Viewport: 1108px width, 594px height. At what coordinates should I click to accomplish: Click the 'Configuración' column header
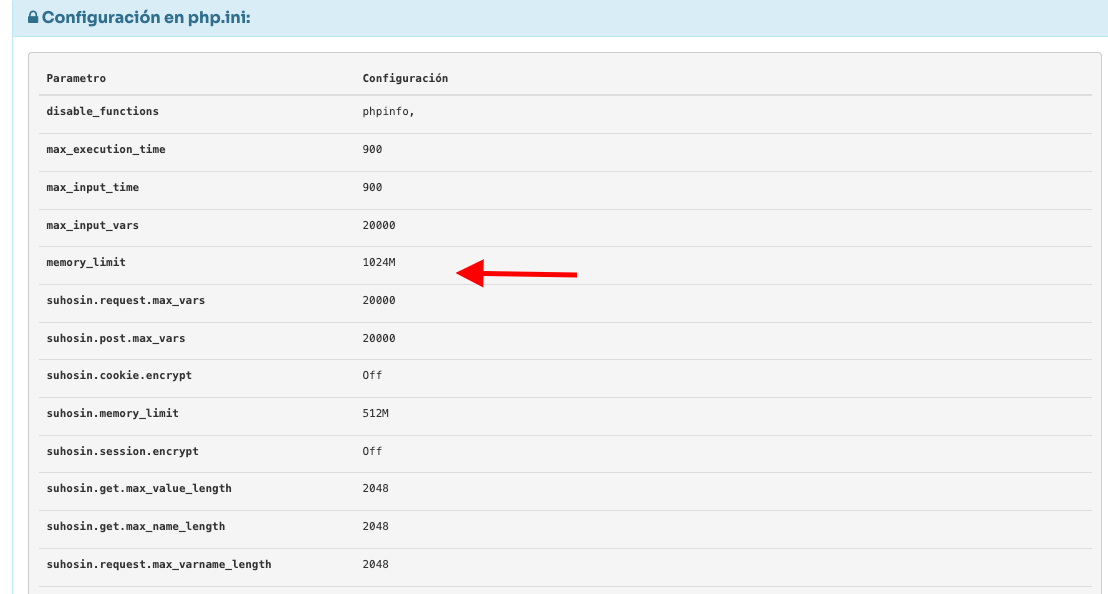coord(405,78)
